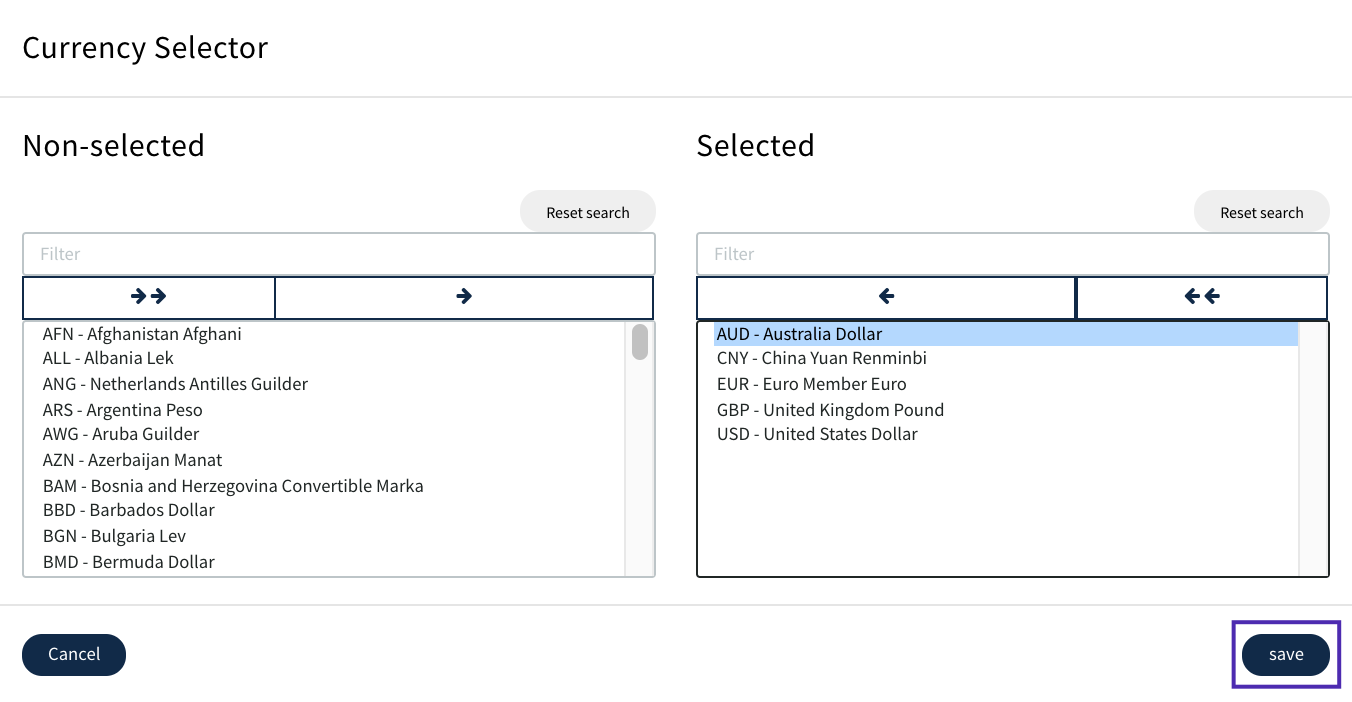This screenshot has height=702, width=1352.
Task: Click the Cancel button
Action: click(74, 654)
